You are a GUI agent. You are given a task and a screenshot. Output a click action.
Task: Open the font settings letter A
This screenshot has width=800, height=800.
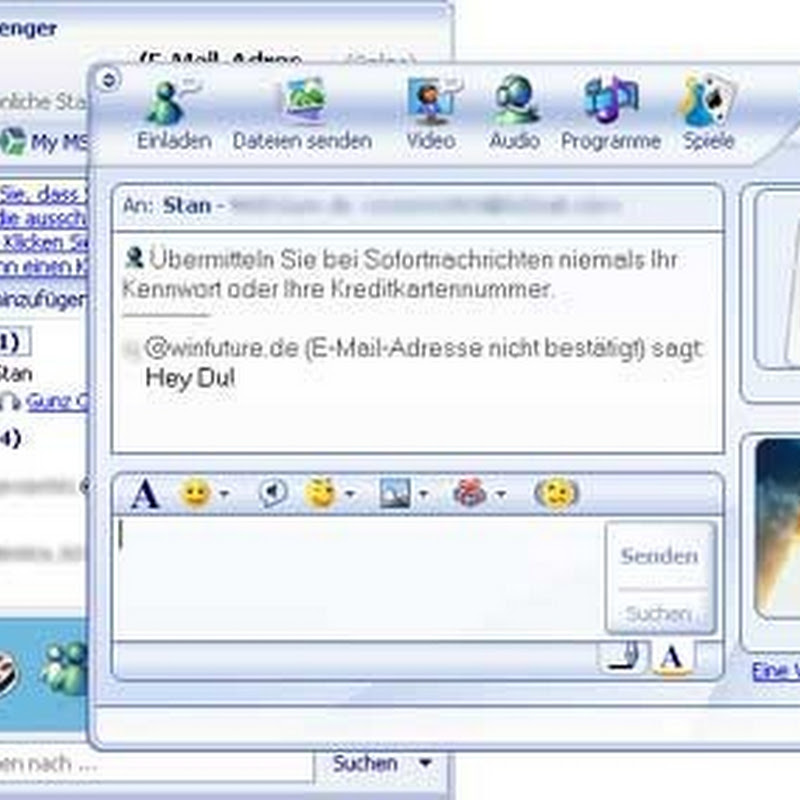(x=145, y=494)
